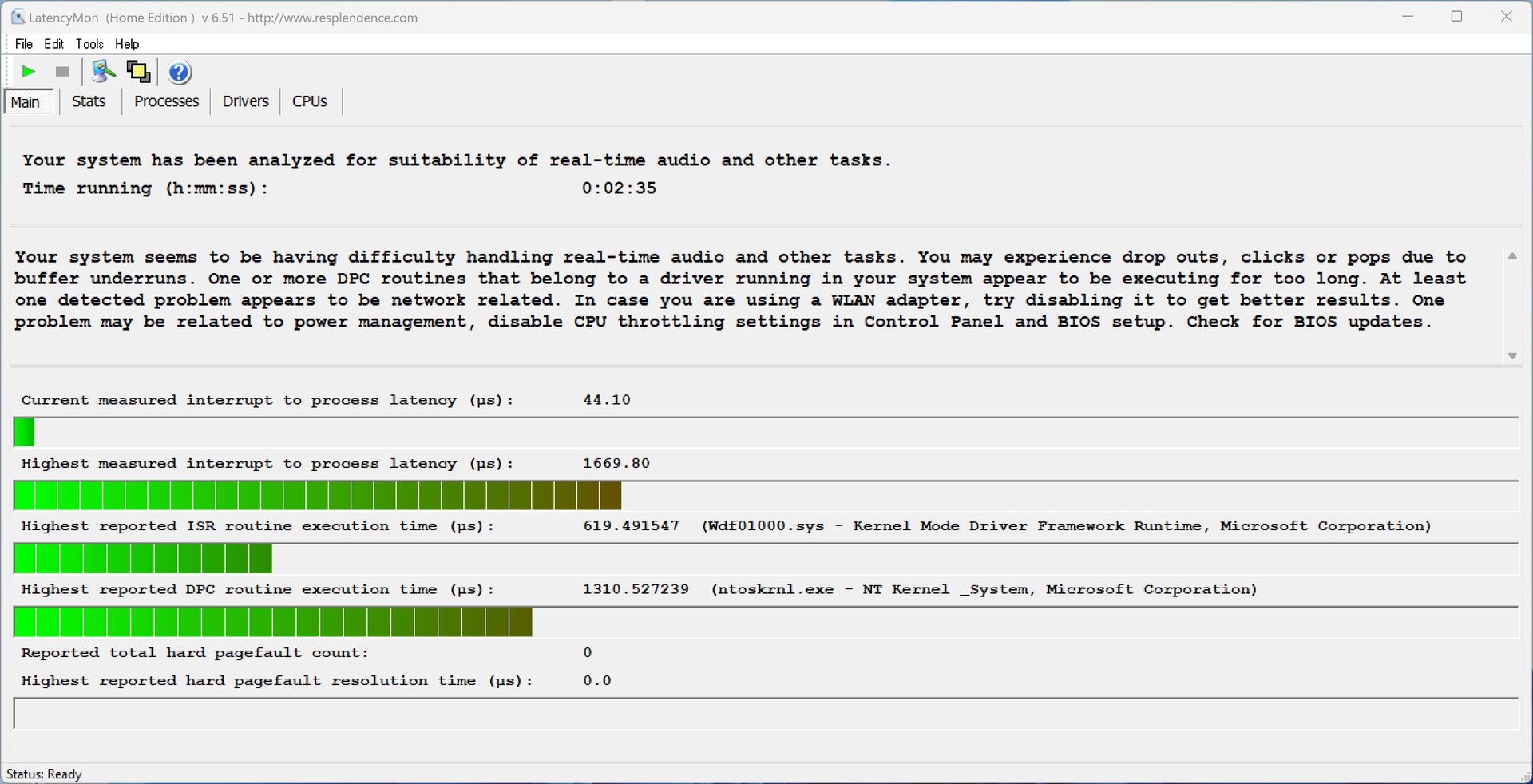Viewport: 1533px width, 784px height.
Task: Open the Help menu
Action: (127, 44)
